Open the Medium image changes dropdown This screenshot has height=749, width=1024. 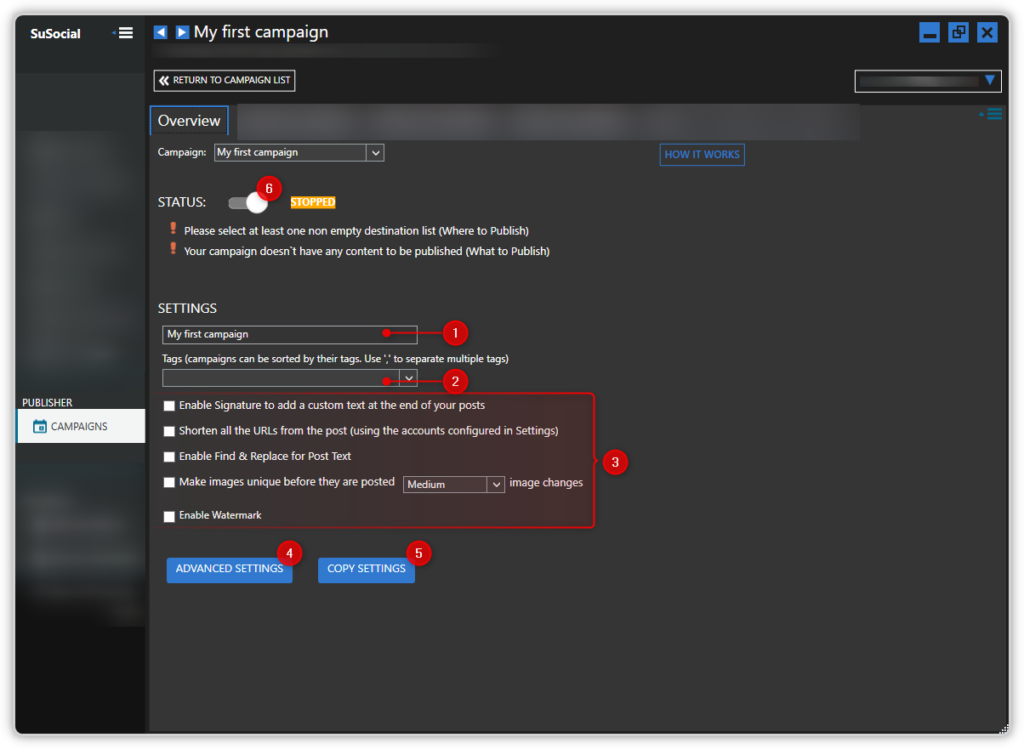pos(494,484)
